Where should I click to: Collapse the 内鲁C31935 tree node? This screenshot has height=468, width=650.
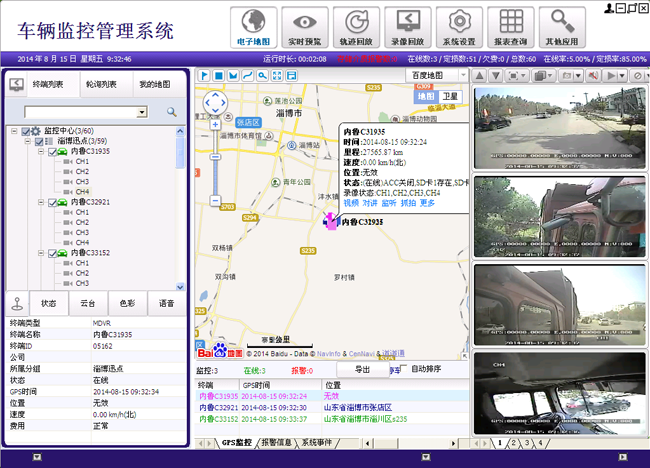click(x=41, y=151)
